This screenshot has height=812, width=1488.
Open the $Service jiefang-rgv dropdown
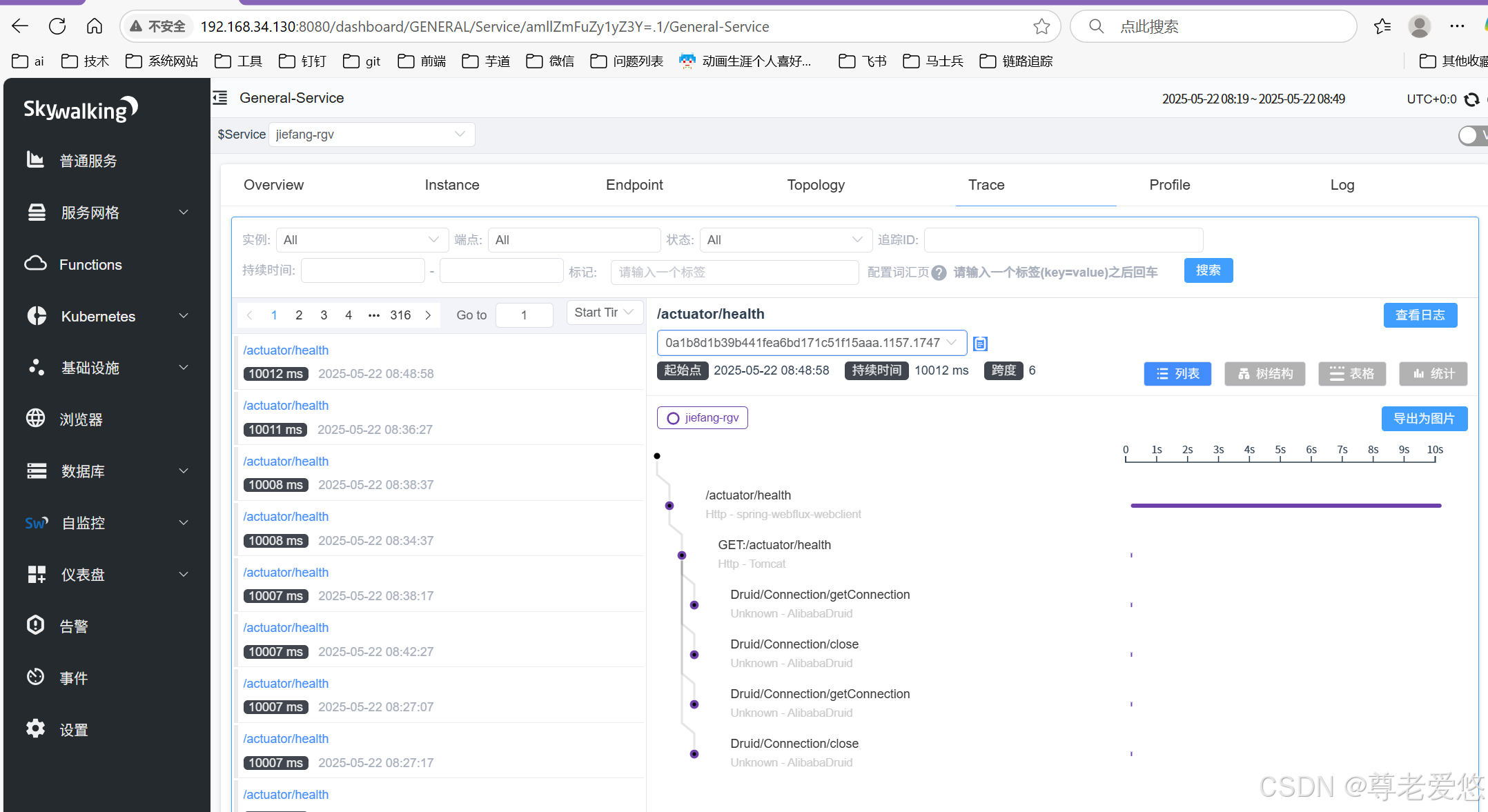pyautogui.click(x=371, y=135)
